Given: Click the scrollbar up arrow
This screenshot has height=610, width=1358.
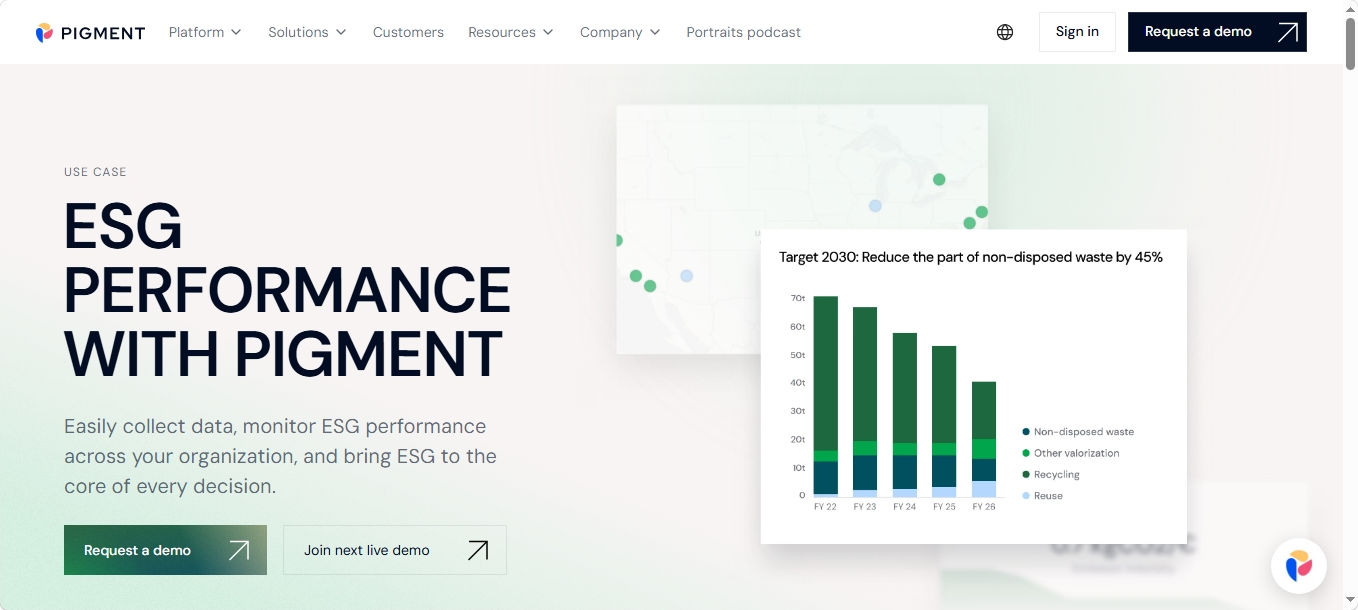Looking at the screenshot, I should [x=1350, y=8].
